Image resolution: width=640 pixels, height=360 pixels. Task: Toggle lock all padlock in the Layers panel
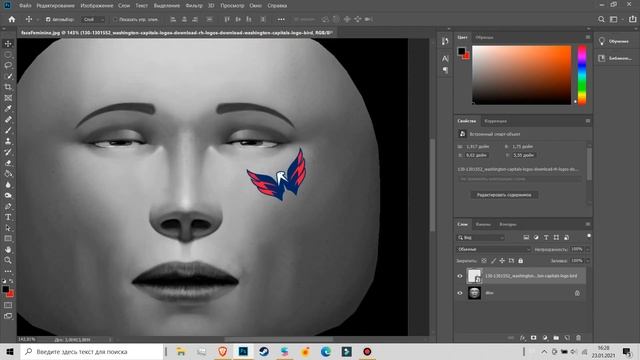[x=520, y=260]
